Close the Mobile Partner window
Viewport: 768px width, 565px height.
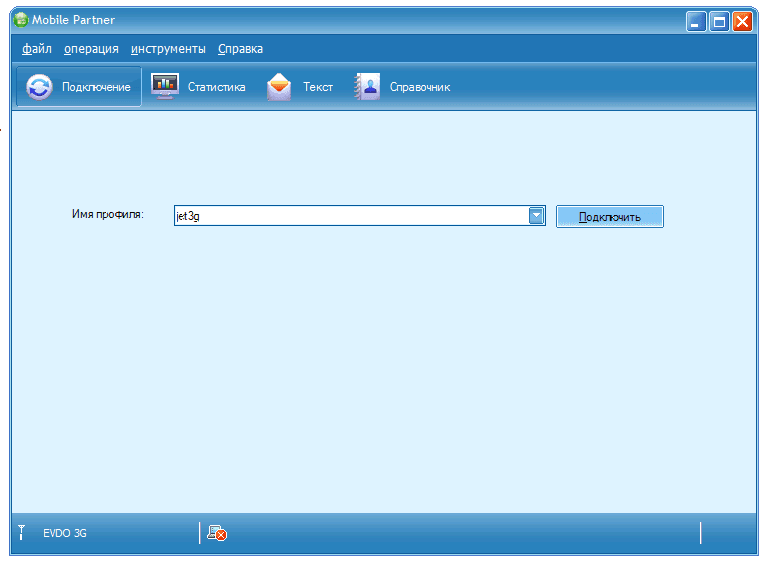pos(743,22)
